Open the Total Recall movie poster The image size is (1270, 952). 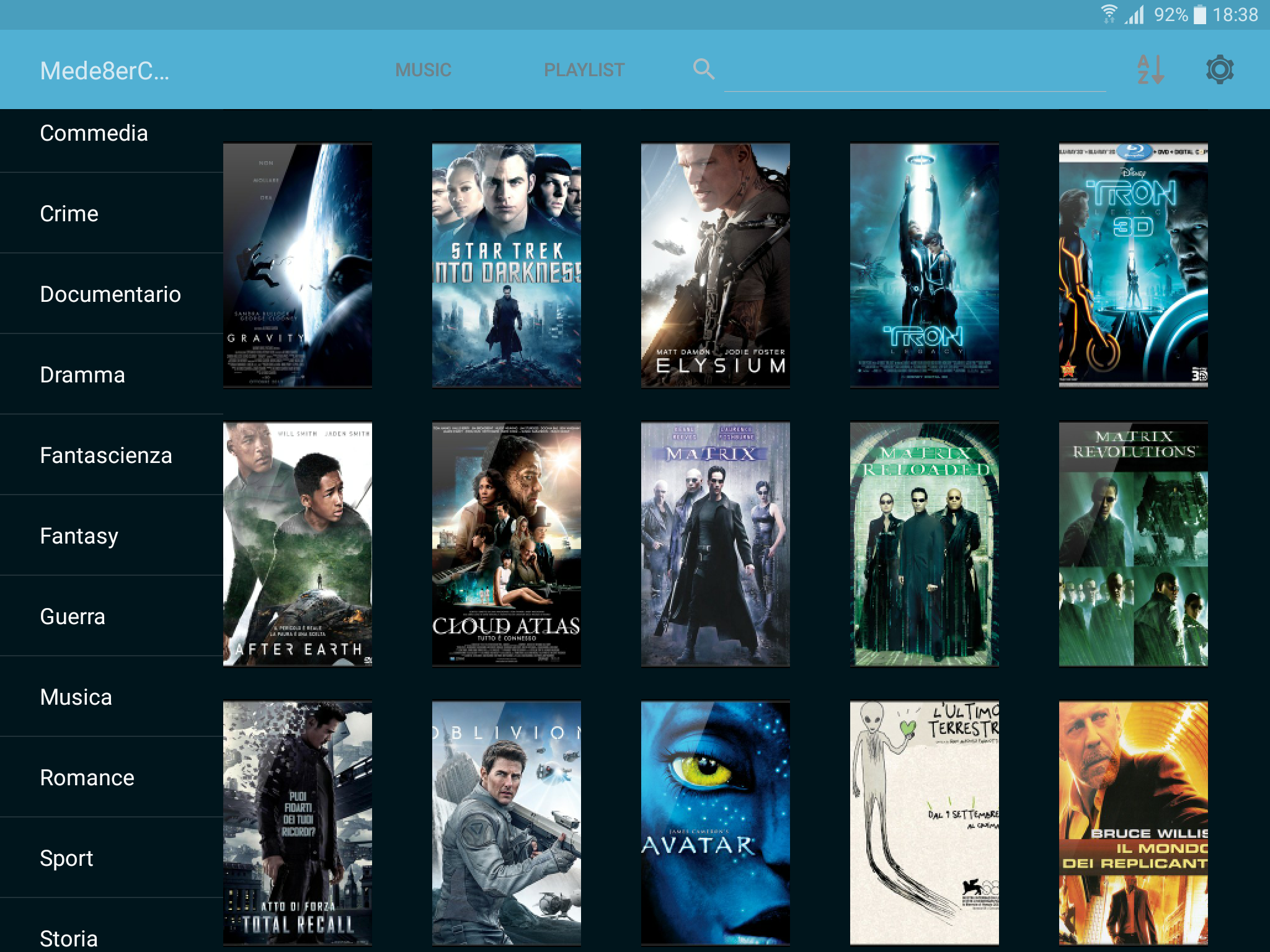coord(298,823)
